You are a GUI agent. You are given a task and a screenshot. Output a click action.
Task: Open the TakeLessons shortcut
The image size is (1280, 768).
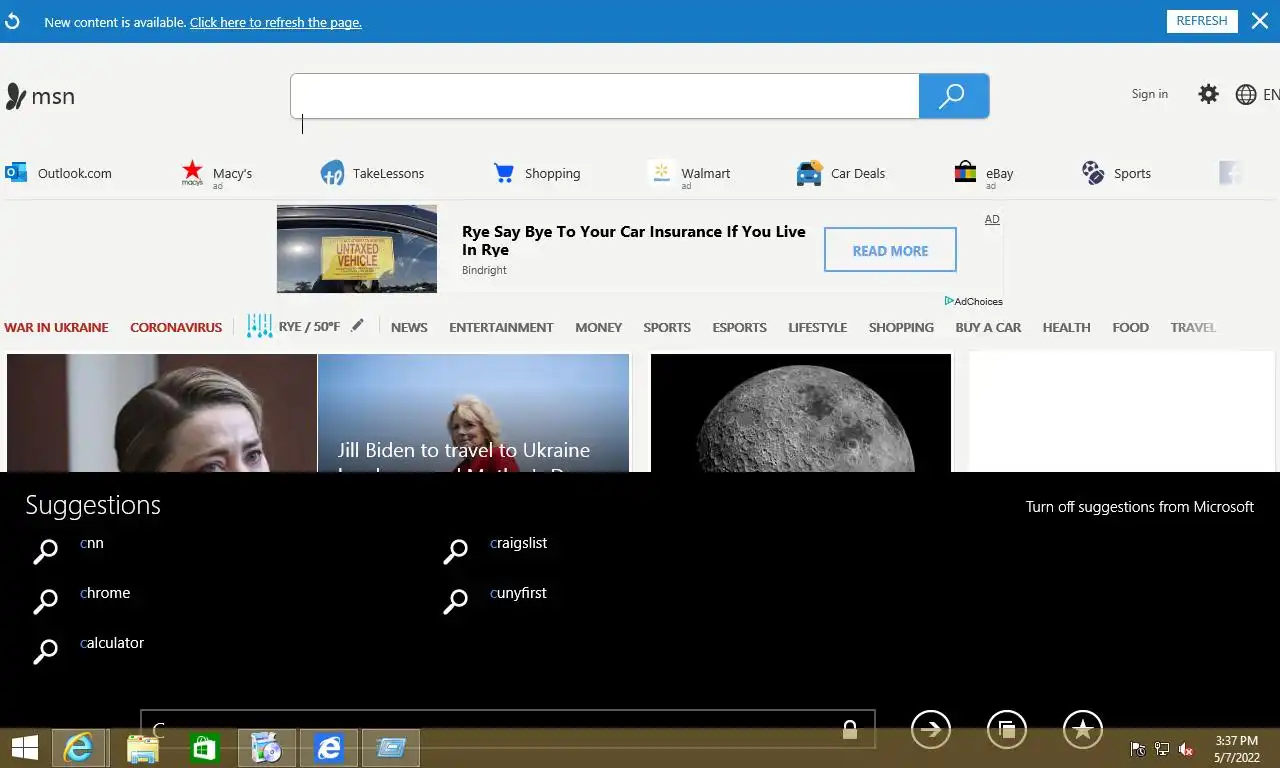(372, 173)
